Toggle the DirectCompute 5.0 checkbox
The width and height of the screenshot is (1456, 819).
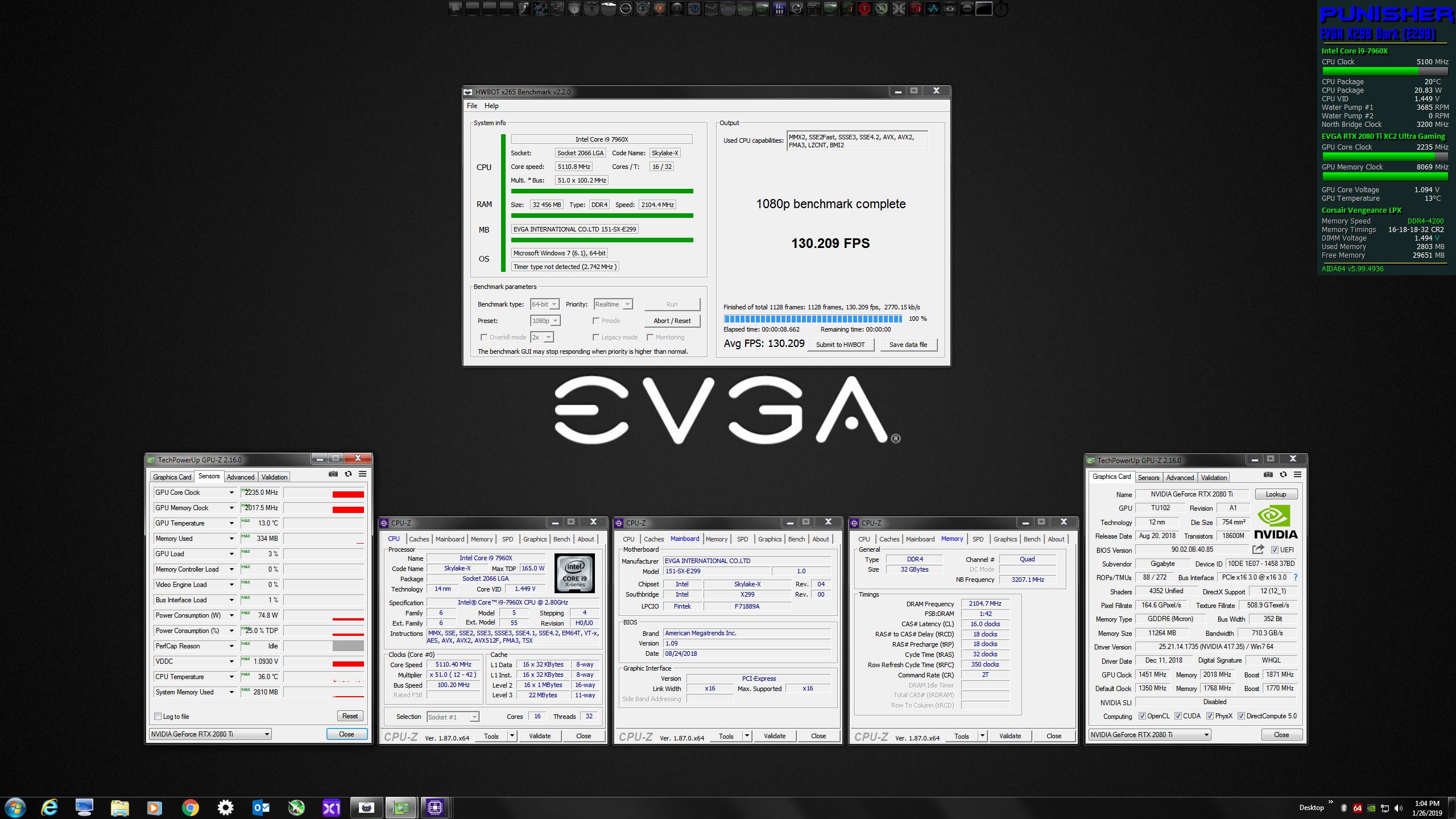1242,716
